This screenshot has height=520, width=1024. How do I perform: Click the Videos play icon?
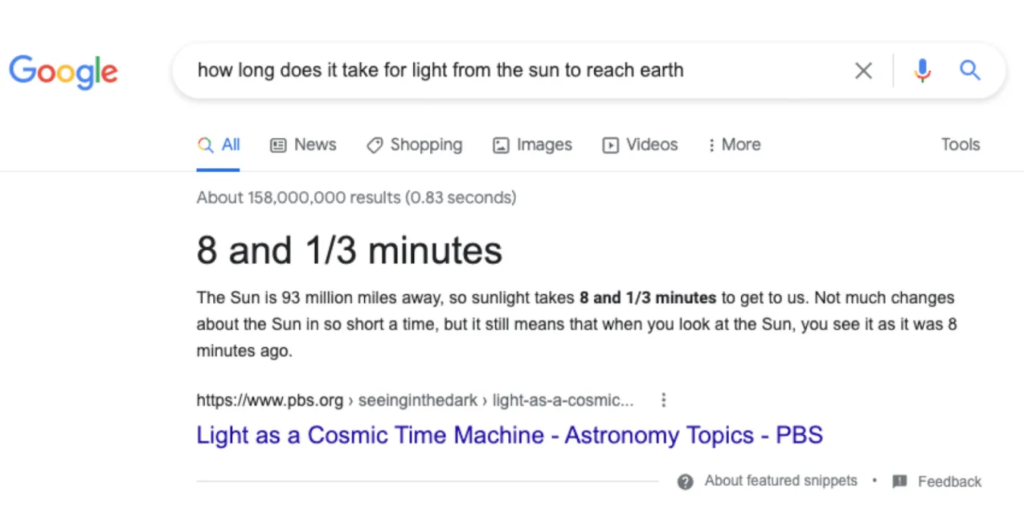pyautogui.click(x=611, y=145)
